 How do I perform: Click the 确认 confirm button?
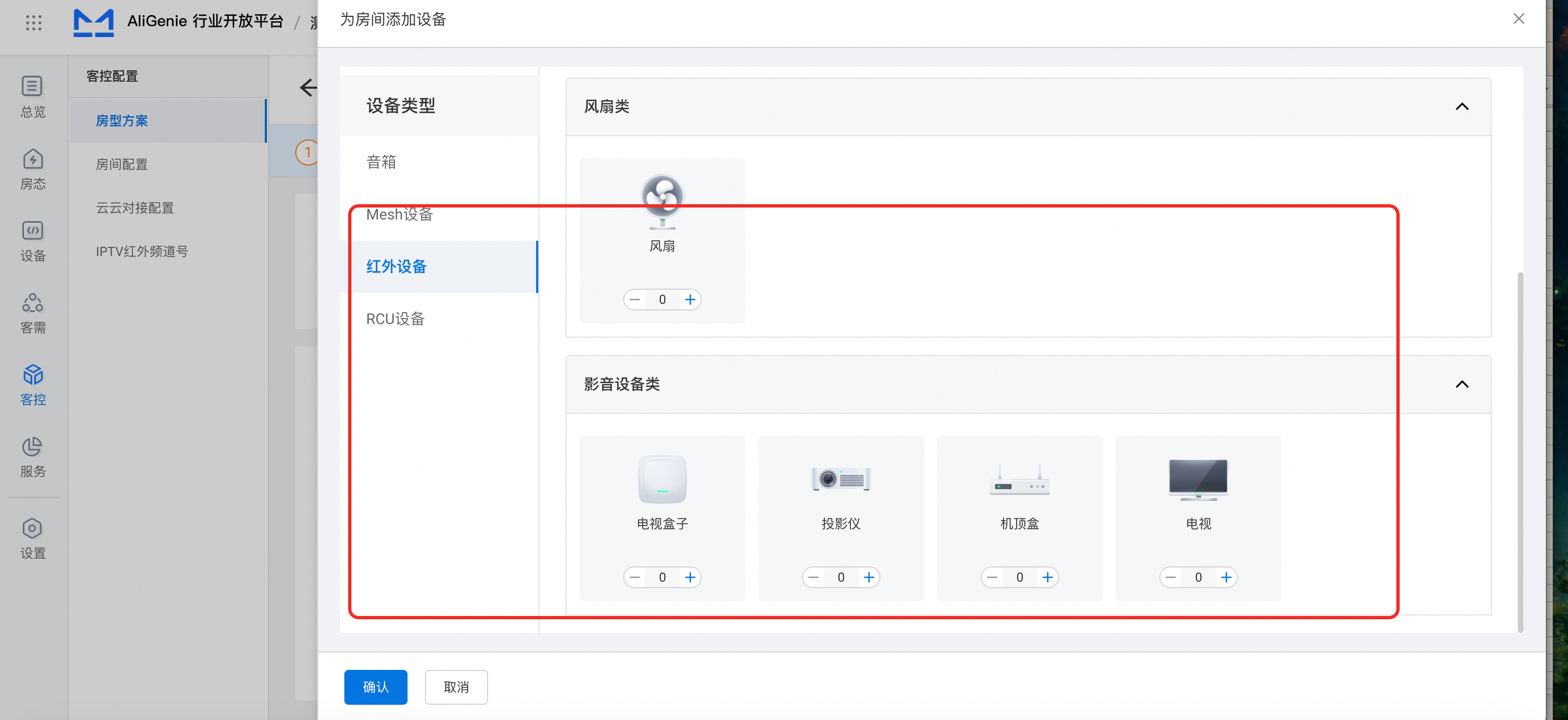coord(375,687)
